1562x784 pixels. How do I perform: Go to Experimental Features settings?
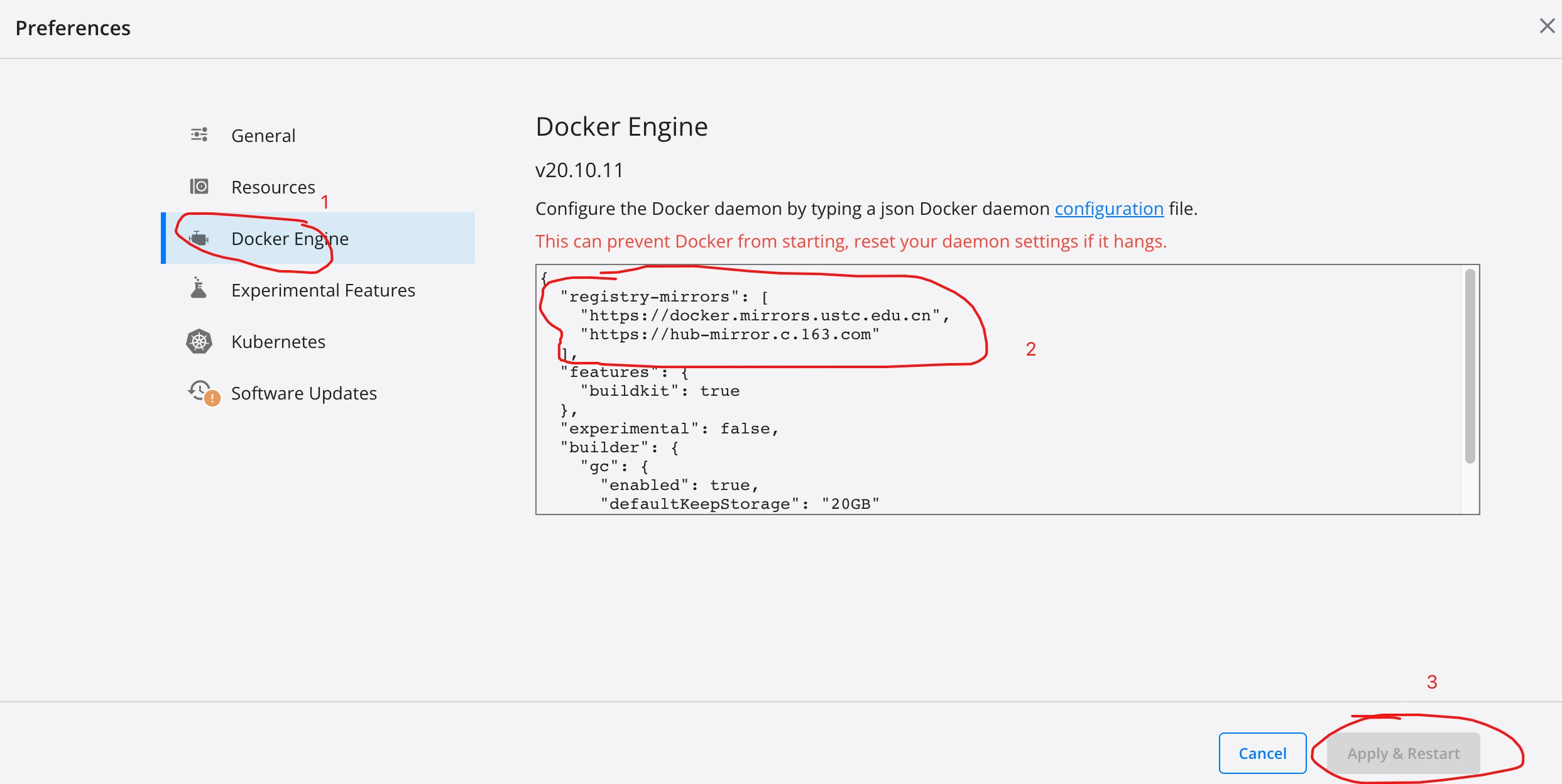tap(323, 290)
